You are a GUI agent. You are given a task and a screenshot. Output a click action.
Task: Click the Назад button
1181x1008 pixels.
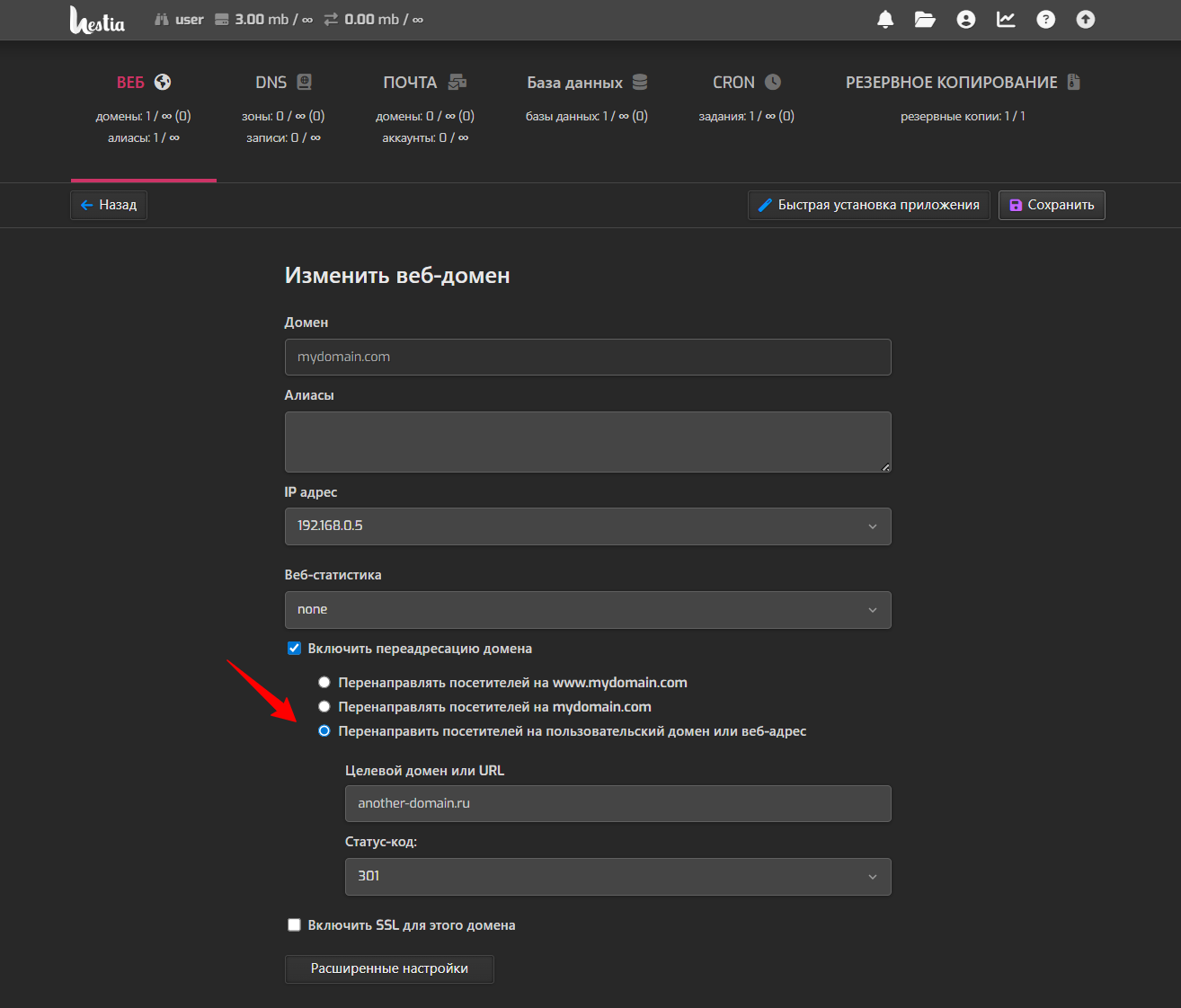109,205
